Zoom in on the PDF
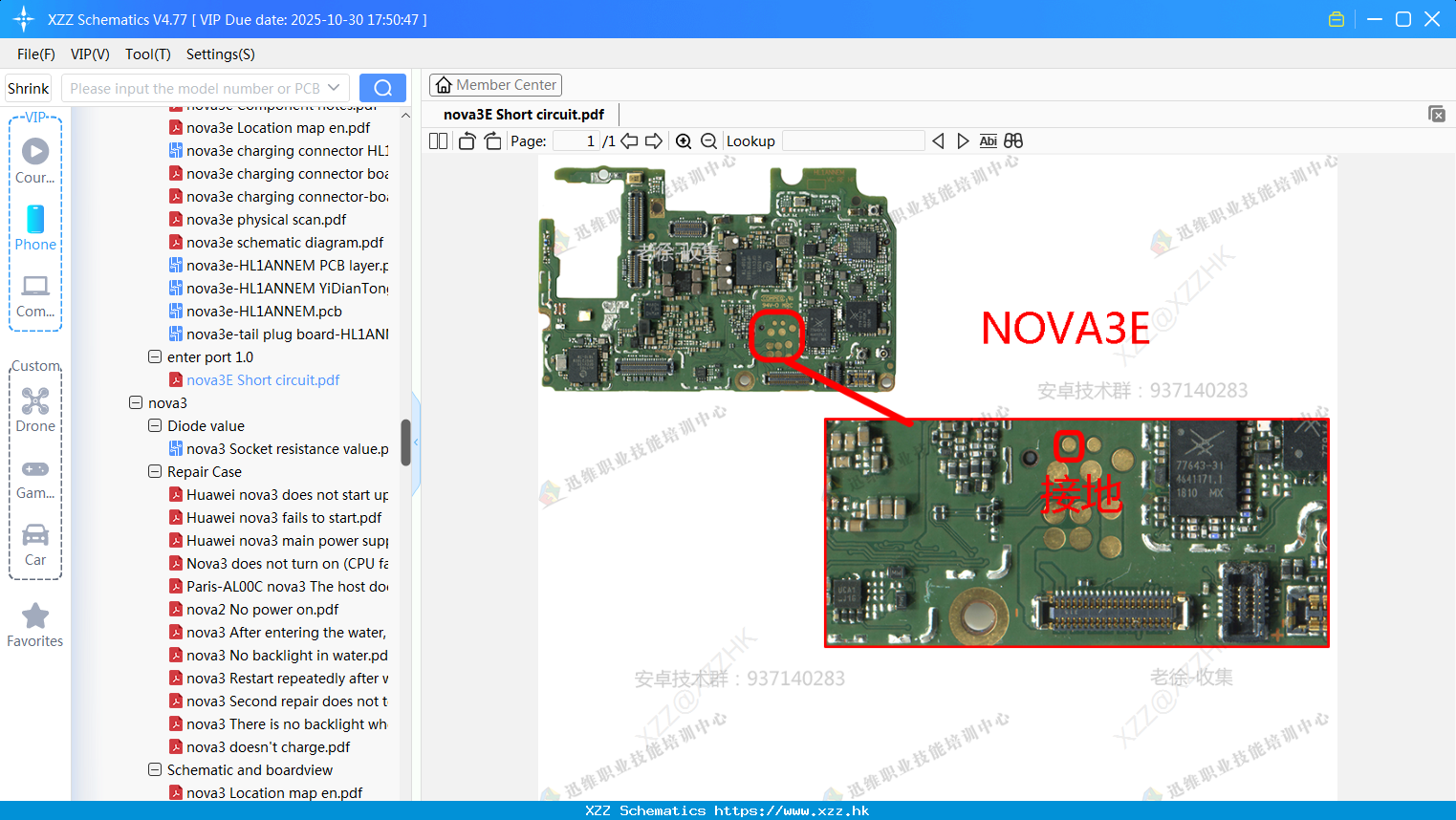The image size is (1456, 820). click(x=684, y=141)
